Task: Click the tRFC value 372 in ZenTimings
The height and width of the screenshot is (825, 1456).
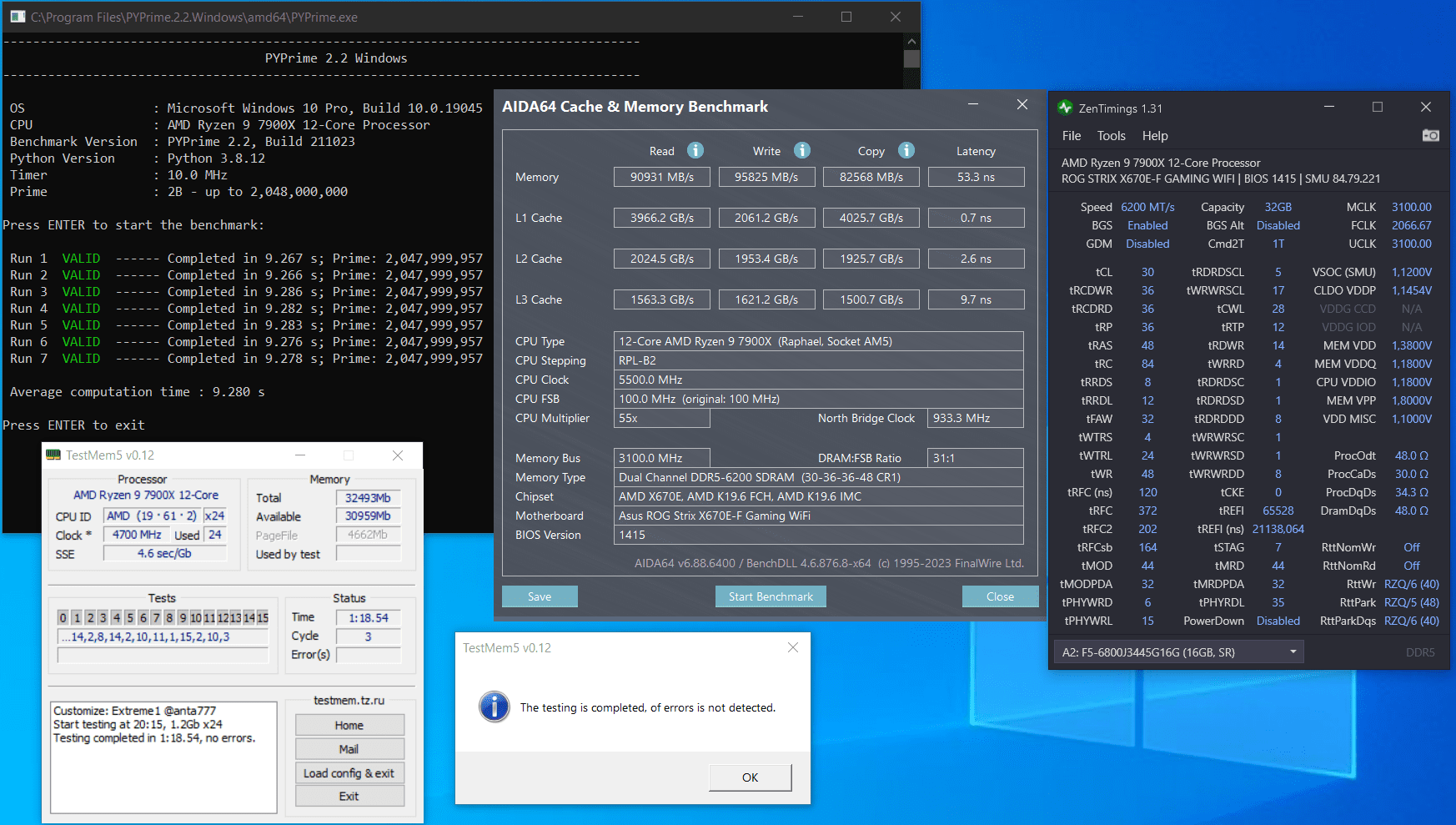Action: 1147,511
